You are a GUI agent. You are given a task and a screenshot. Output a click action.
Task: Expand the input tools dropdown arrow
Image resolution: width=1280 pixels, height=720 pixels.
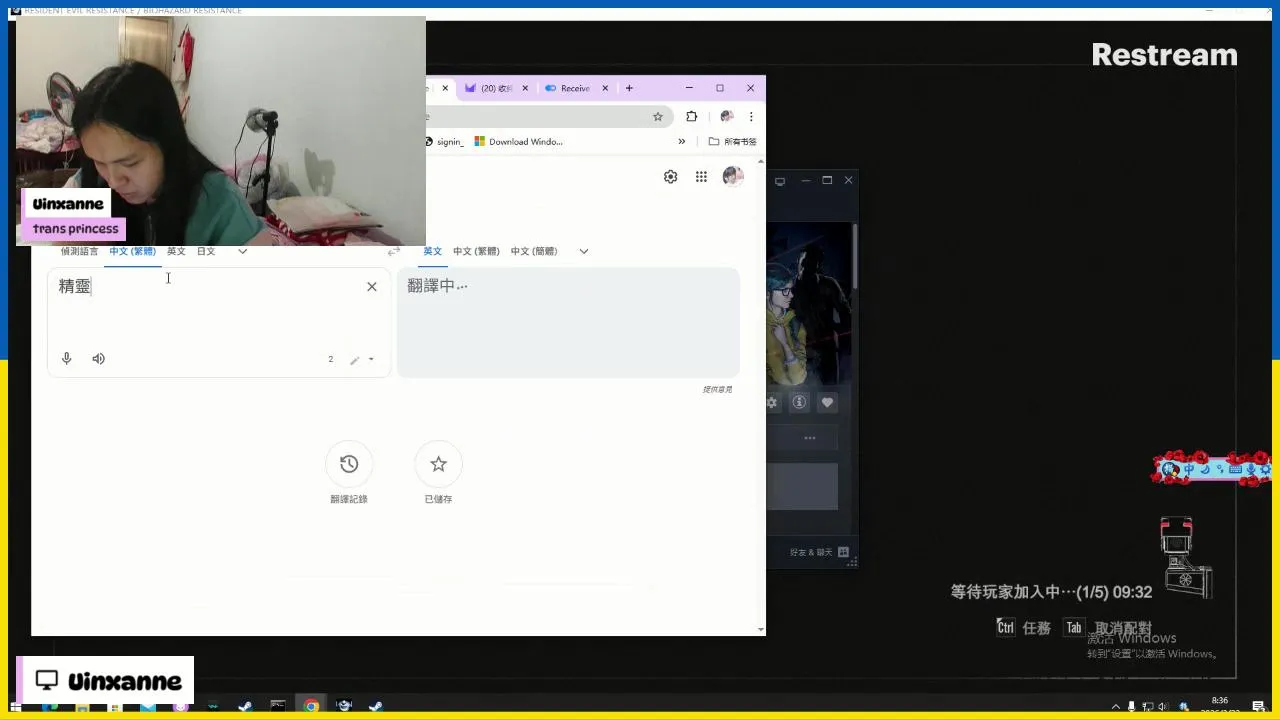371,359
